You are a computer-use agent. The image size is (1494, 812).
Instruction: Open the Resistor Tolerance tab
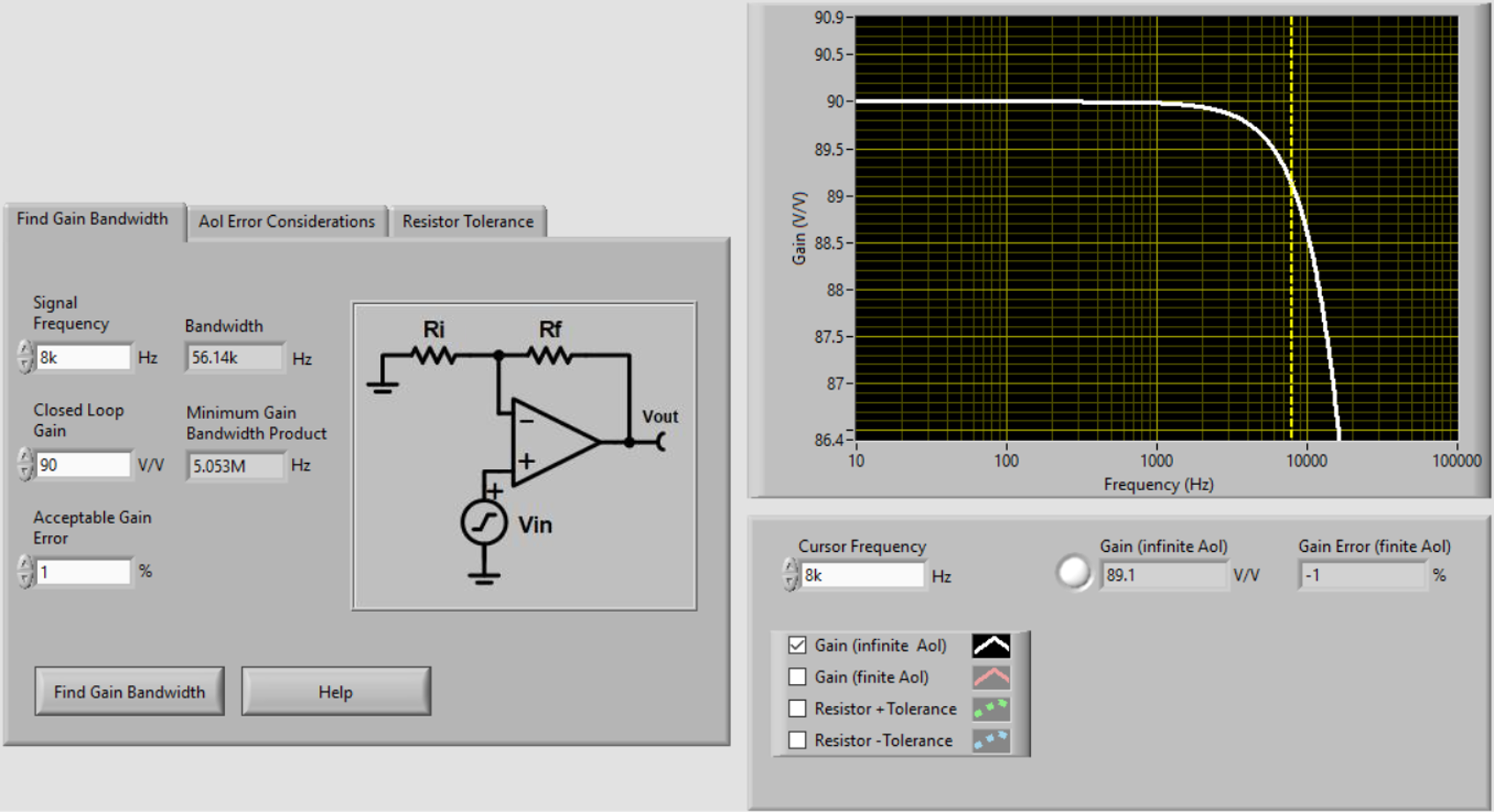(x=467, y=221)
